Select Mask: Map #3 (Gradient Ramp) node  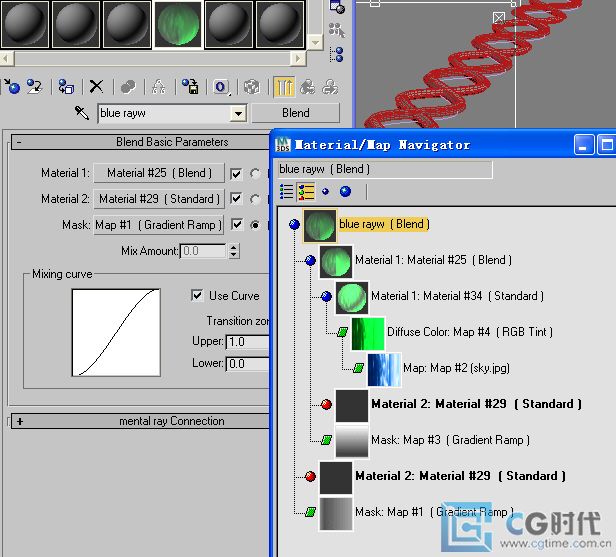coord(450,440)
